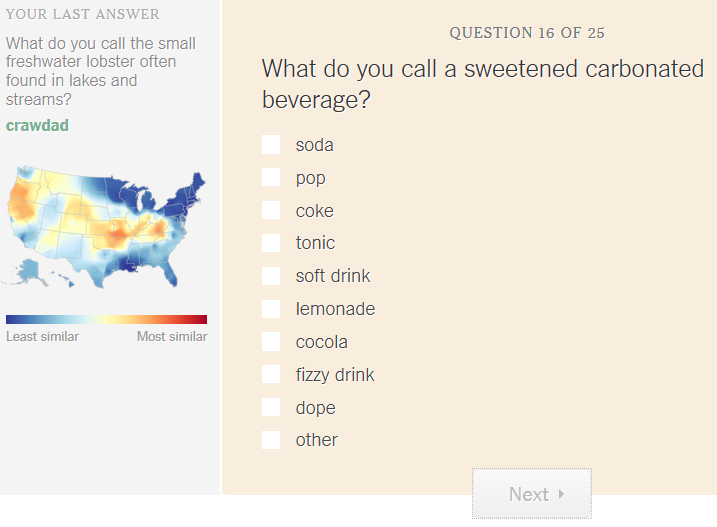
Task: Select the cocola checkbox
Action: (271, 342)
